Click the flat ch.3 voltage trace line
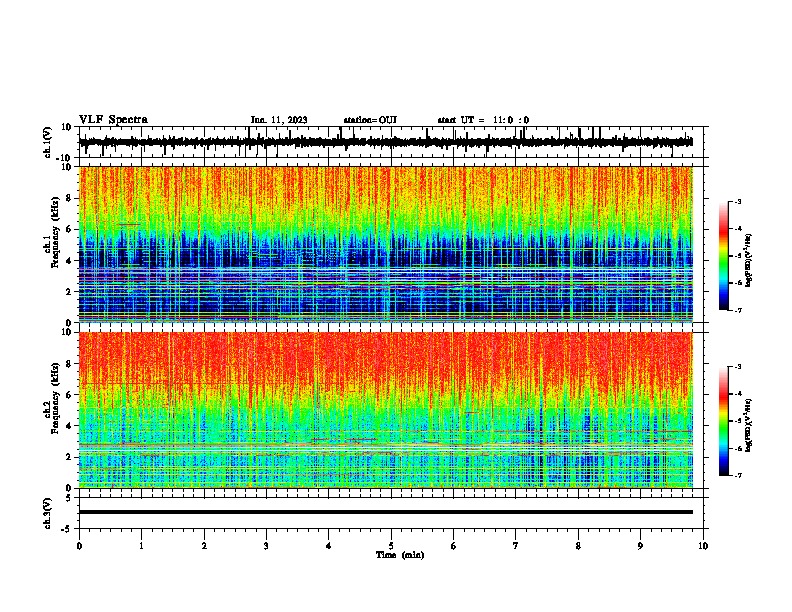Screen dimensions: 792x612 pyautogui.click(x=386, y=512)
